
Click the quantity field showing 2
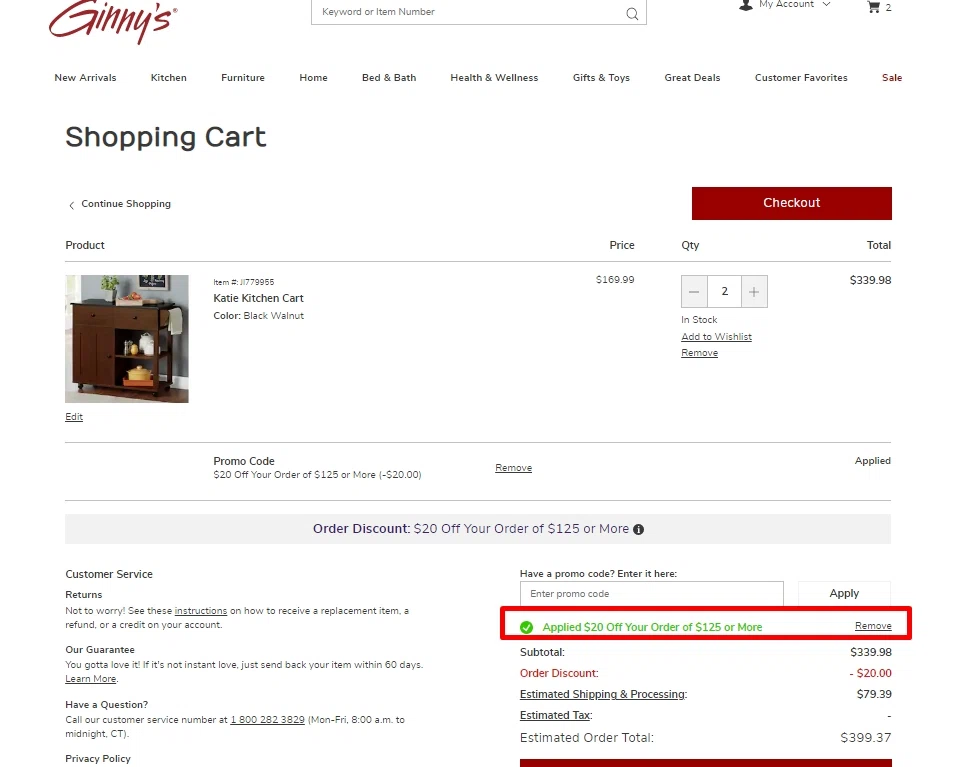pyautogui.click(x=724, y=292)
